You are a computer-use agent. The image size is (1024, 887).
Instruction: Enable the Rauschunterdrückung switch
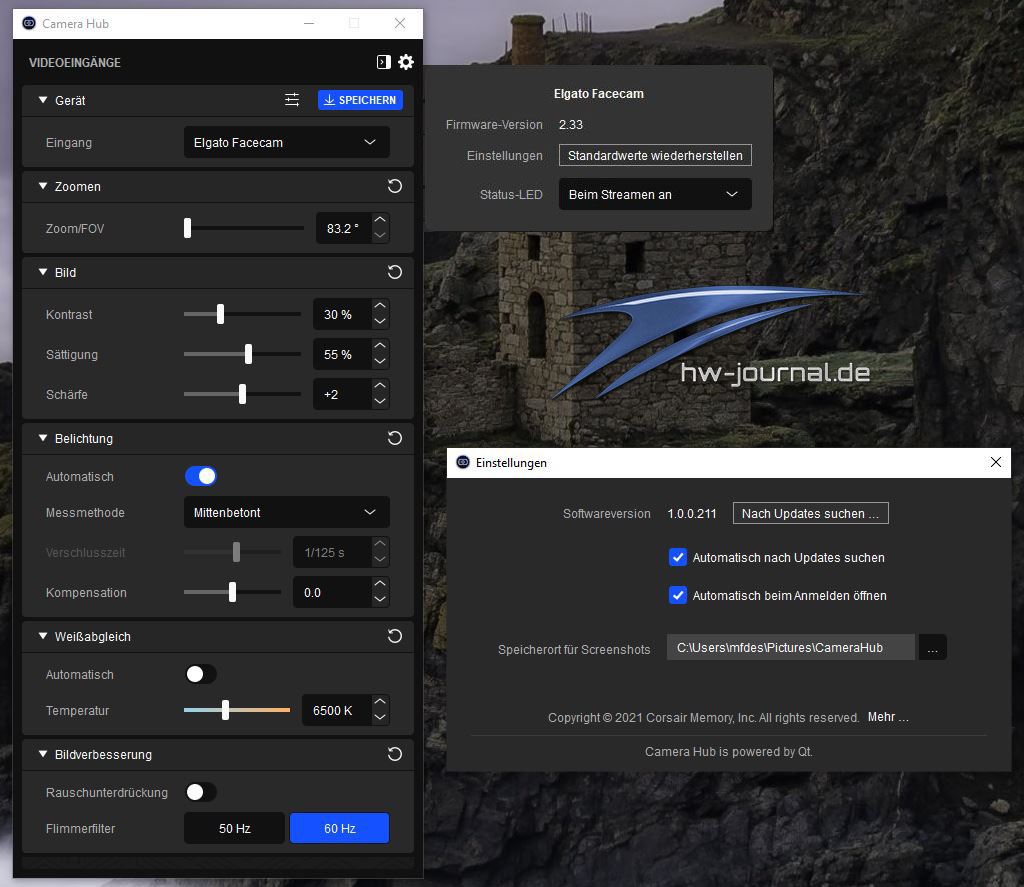point(200,792)
